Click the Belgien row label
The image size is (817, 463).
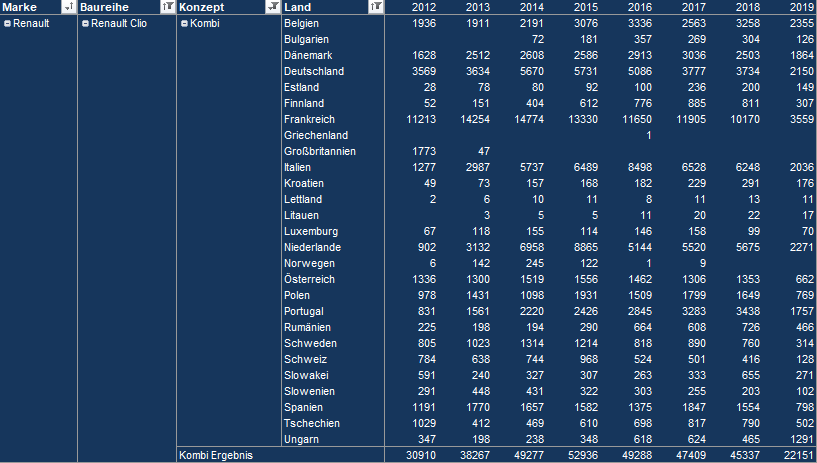301,23
